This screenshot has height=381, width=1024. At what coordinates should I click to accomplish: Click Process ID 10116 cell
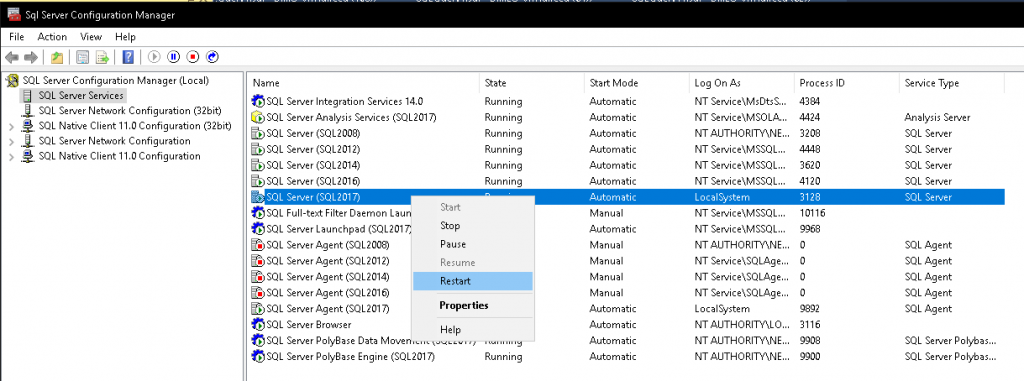coord(812,213)
